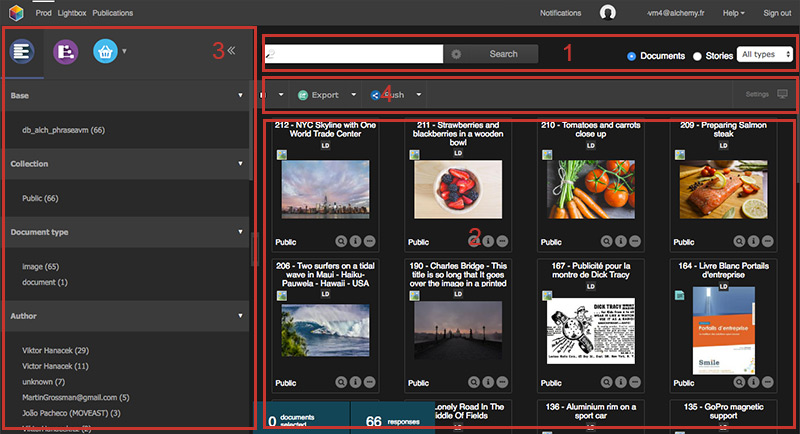Open vm4@alchemy.fr account link
The height and width of the screenshot is (434, 800).
(675, 13)
